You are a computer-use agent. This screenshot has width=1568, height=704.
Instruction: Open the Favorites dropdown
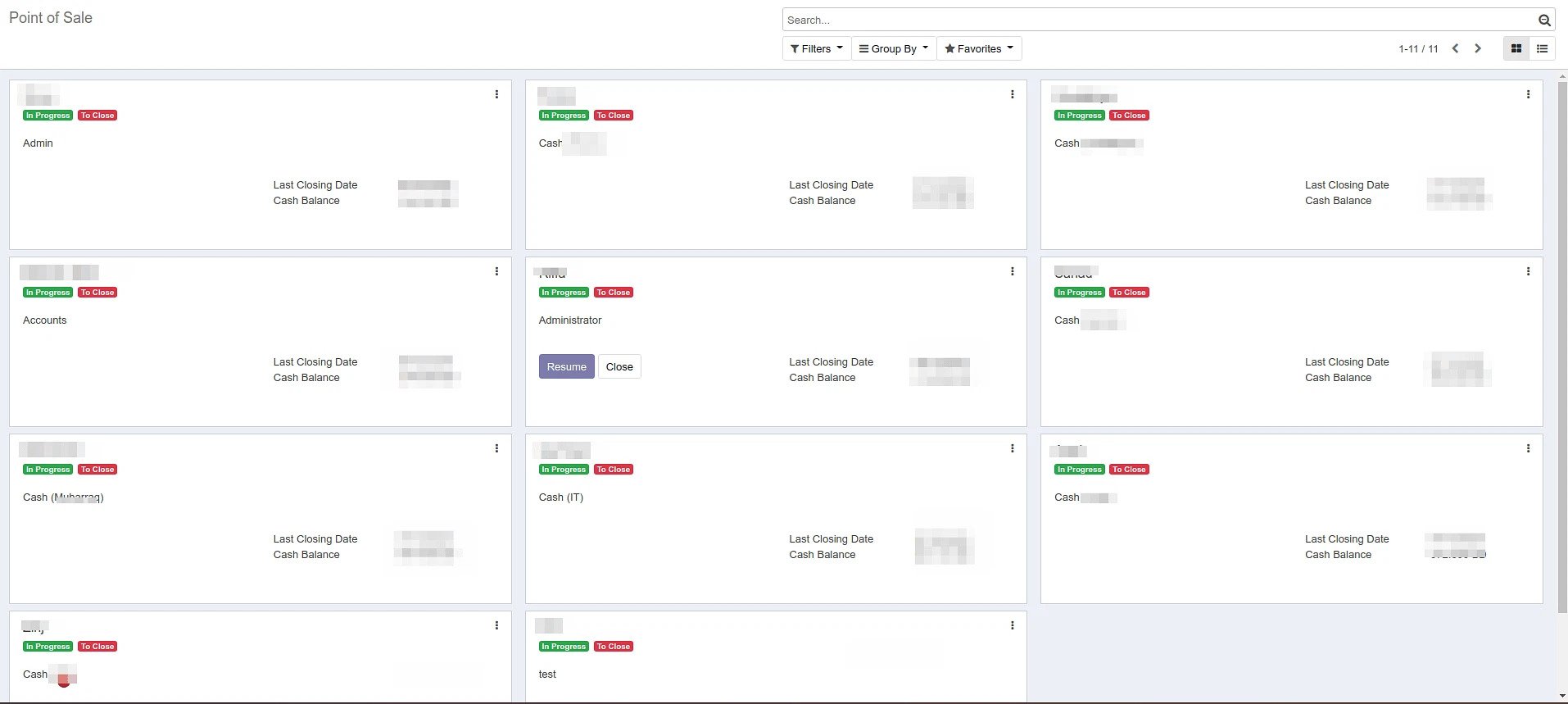978,49
